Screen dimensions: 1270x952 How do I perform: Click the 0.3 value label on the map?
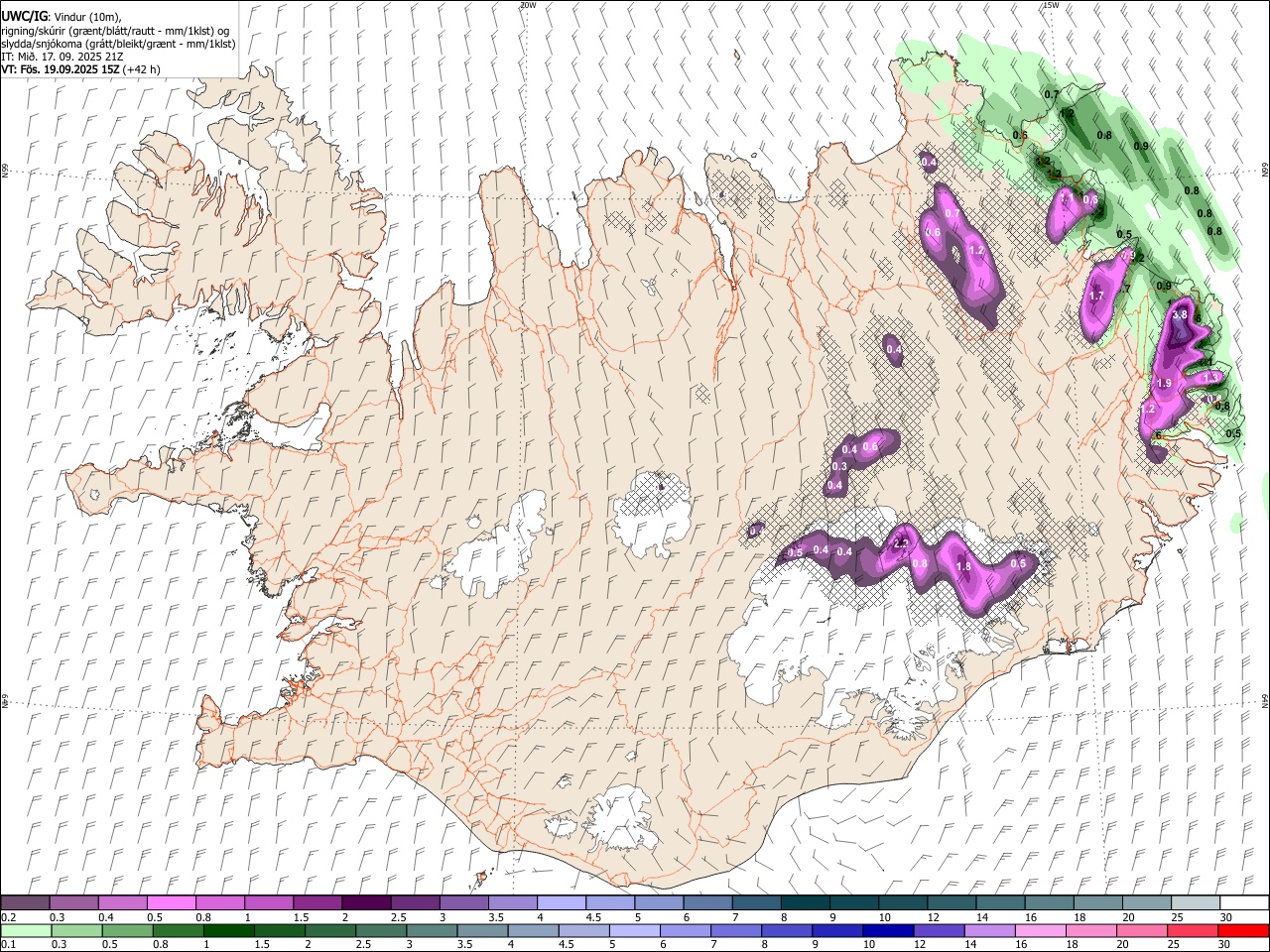point(839,466)
